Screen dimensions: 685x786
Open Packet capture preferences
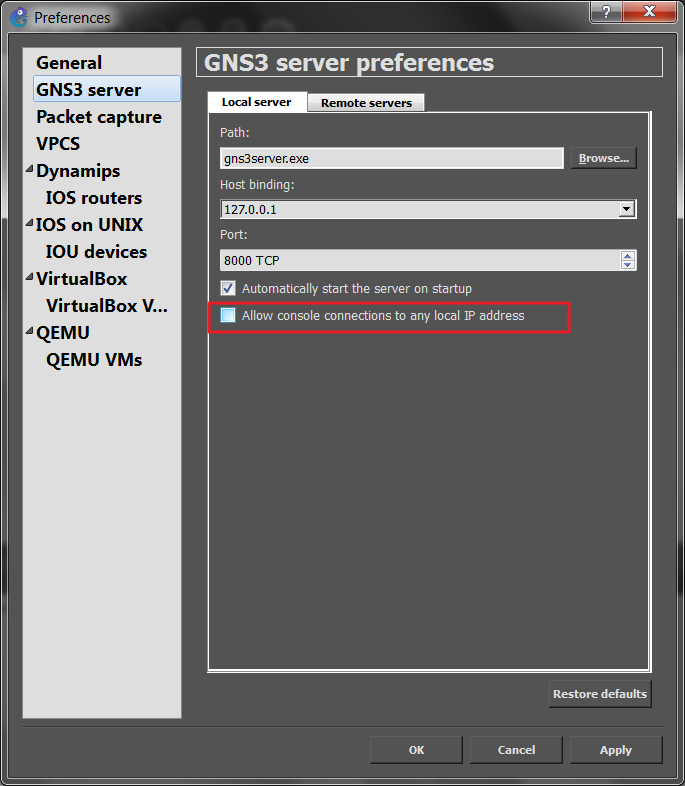point(99,117)
